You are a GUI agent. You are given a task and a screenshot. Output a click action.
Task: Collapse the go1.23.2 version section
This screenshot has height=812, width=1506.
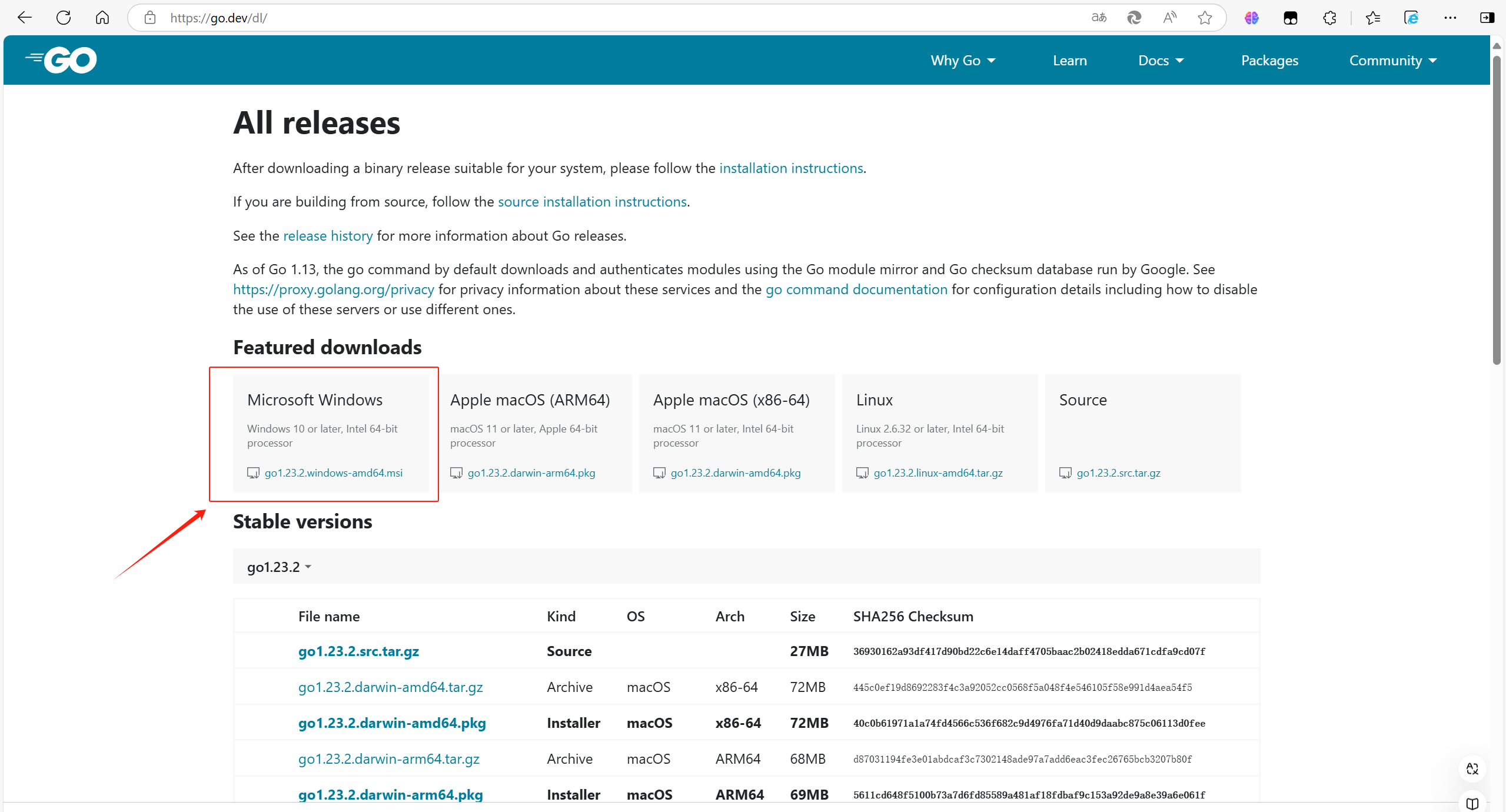click(279, 567)
